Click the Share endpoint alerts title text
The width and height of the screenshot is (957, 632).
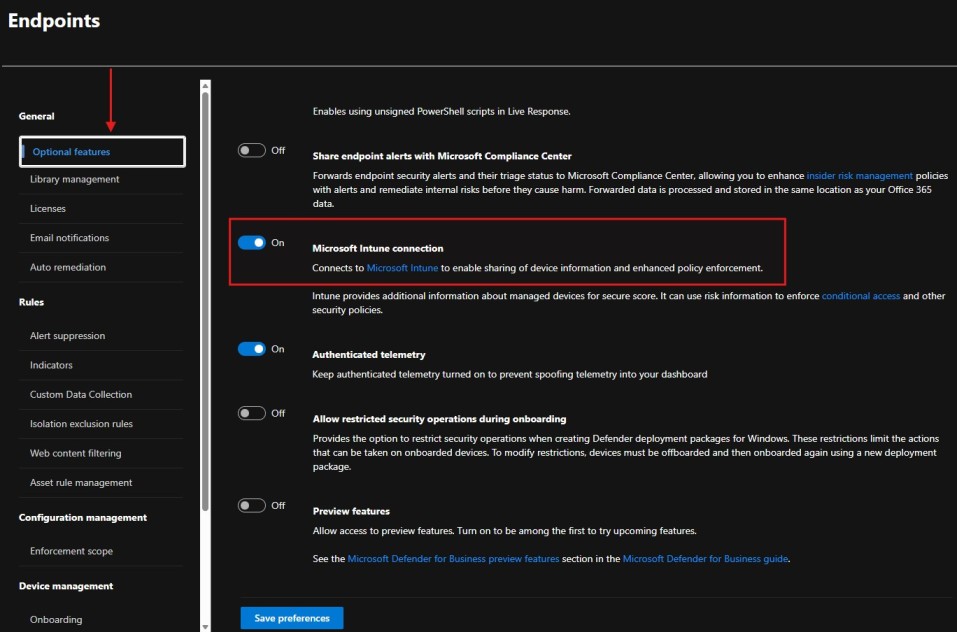(x=442, y=156)
